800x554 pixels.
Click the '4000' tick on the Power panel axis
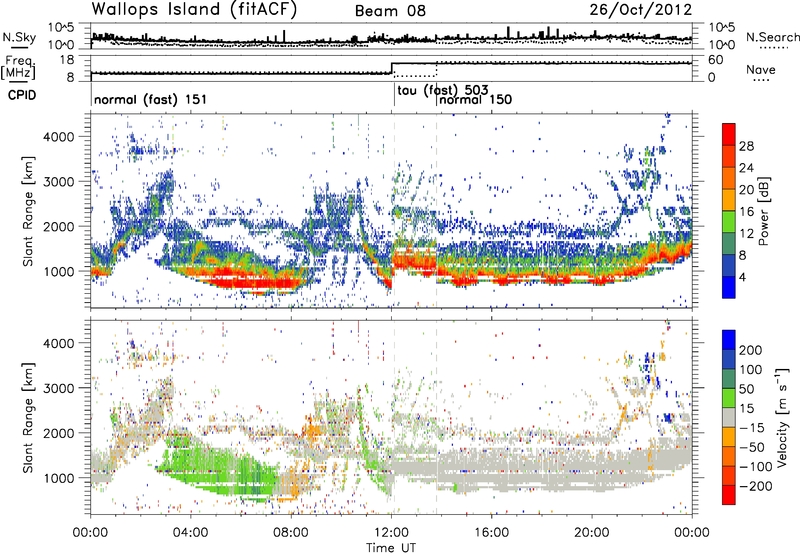58,137
